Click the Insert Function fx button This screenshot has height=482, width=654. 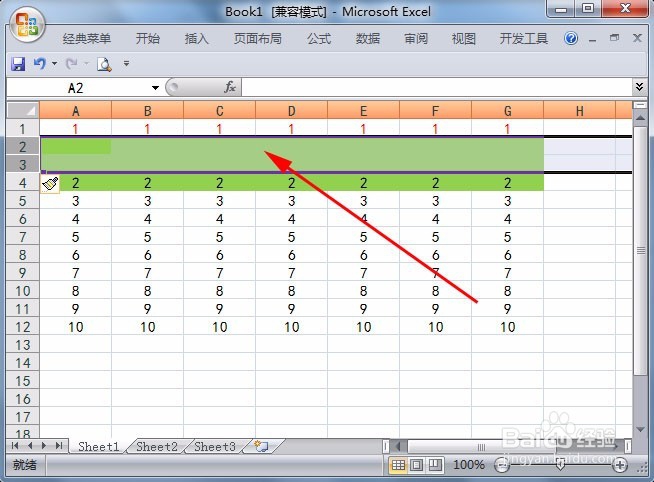229,87
